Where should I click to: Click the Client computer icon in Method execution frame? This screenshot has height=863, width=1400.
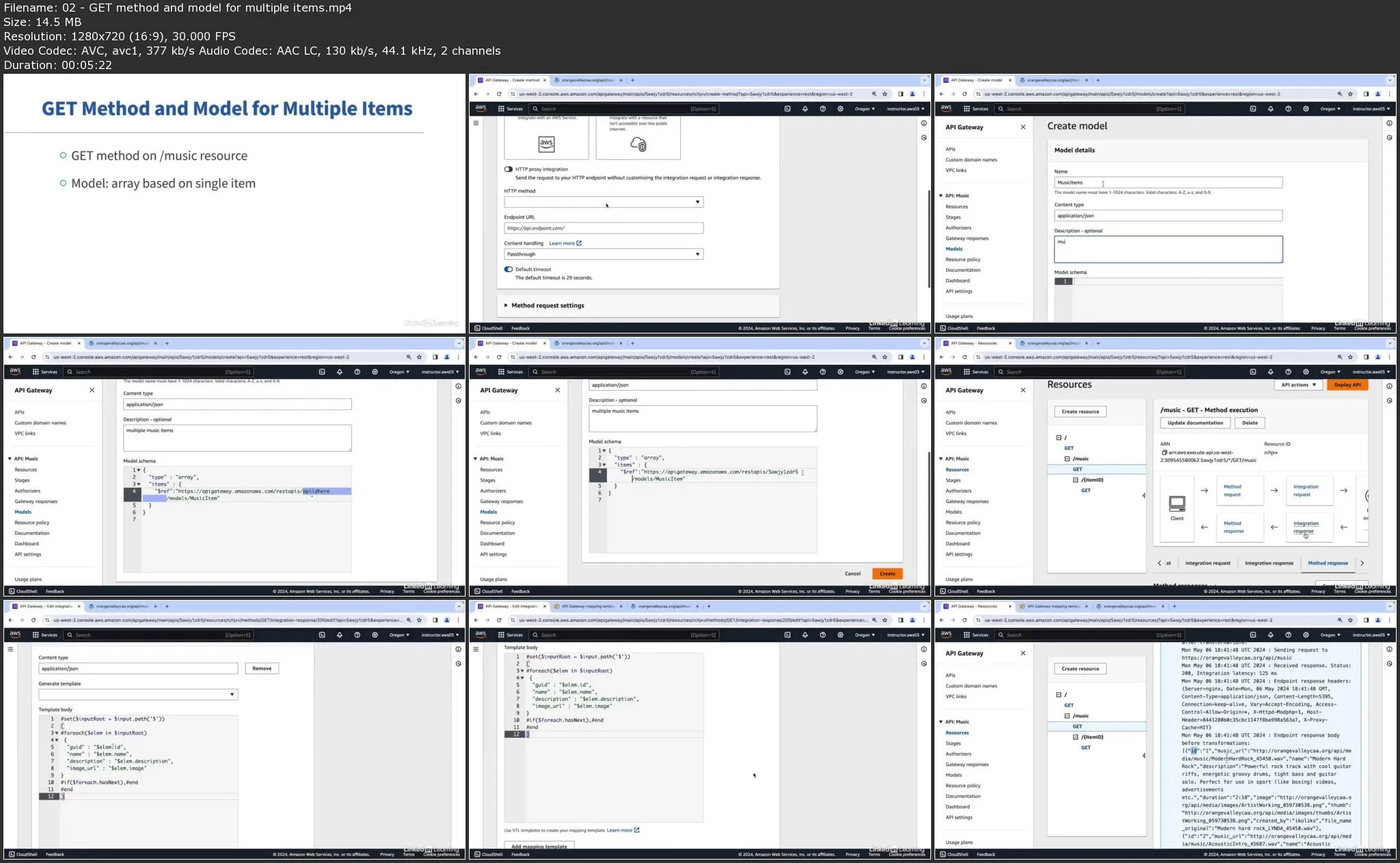(x=1177, y=504)
